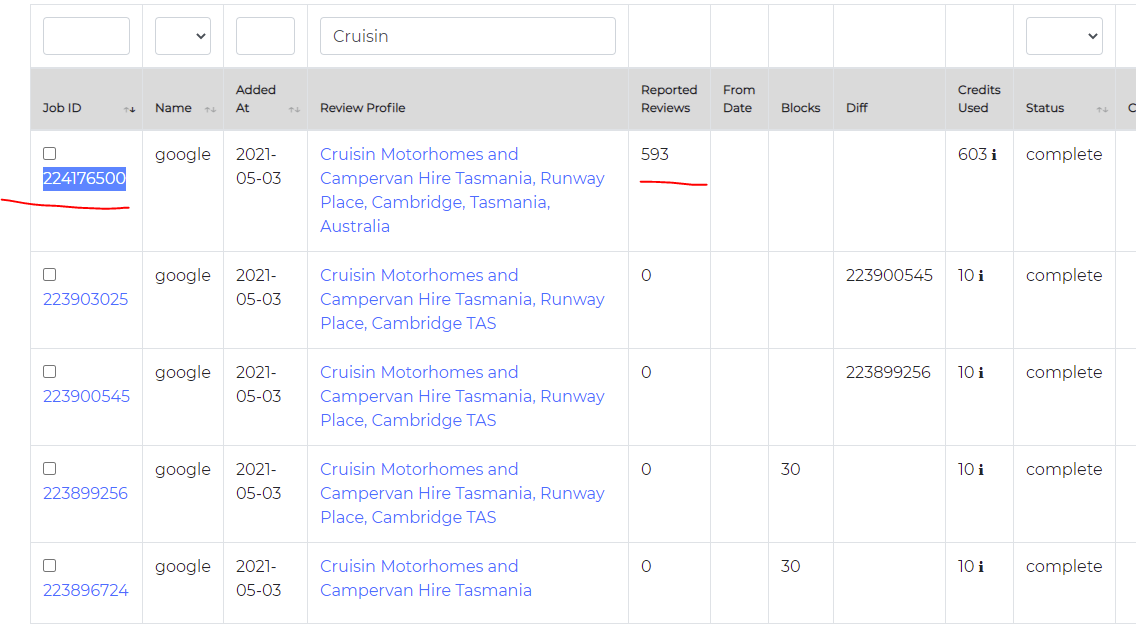The height and width of the screenshot is (636, 1136).
Task: Click complete status in job 223899256 row
Action: coord(1064,469)
